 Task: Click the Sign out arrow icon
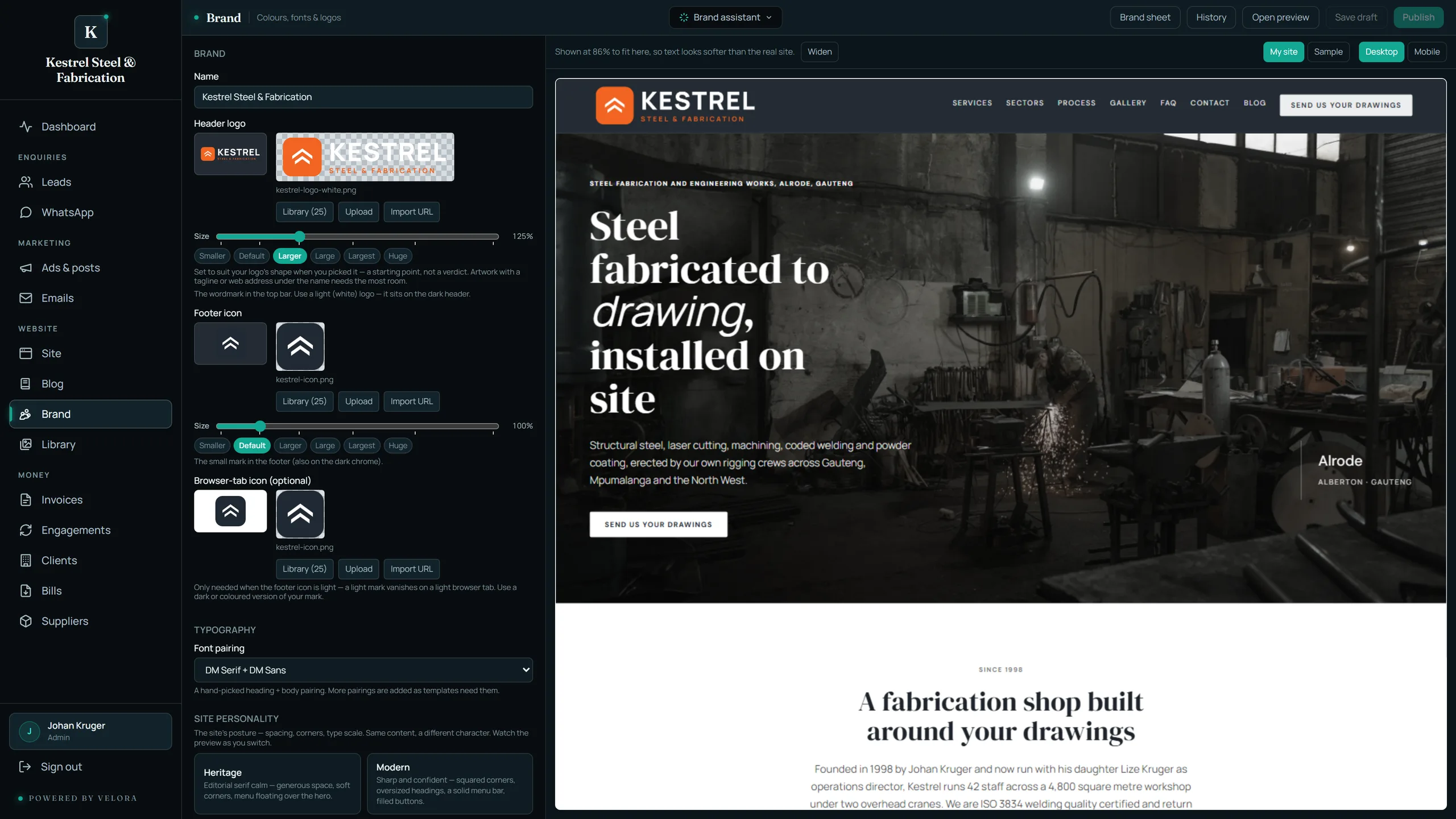24,767
